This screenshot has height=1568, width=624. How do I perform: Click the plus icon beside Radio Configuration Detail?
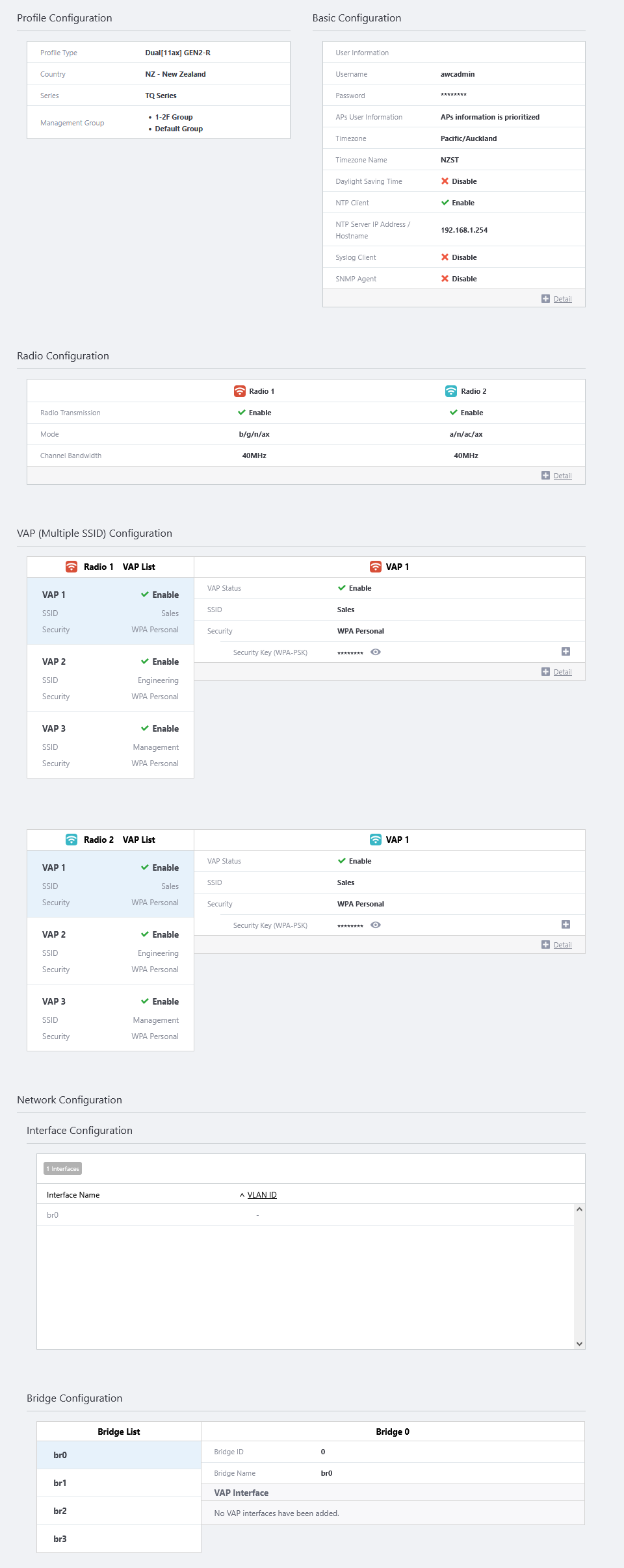coord(545,476)
